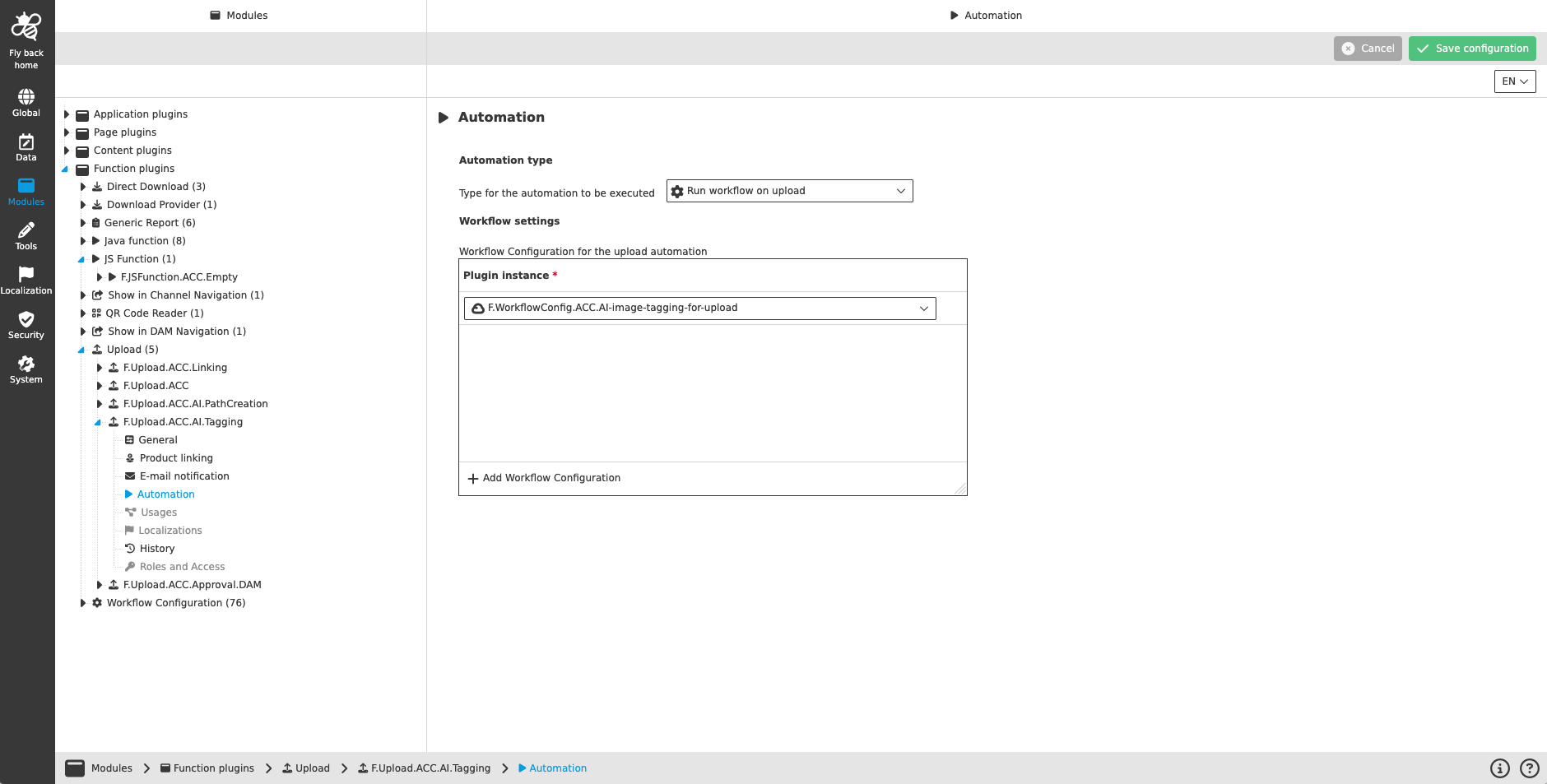Image resolution: width=1547 pixels, height=784 pixels.
Task: Select the System sidebar icon
Action: pos(26,370)
